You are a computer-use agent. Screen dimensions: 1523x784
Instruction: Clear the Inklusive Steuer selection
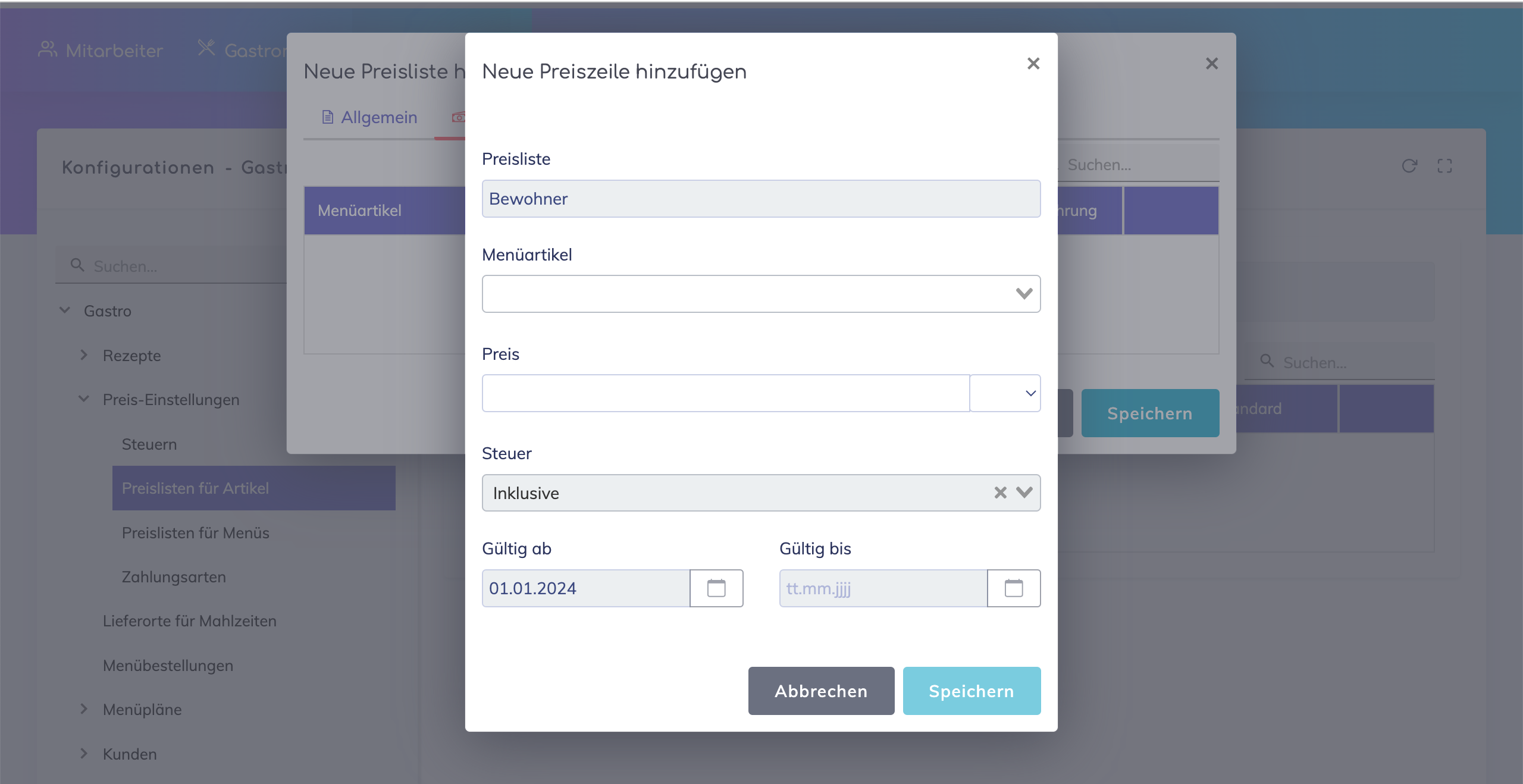pyautogui.click(x=1000, y=493)
